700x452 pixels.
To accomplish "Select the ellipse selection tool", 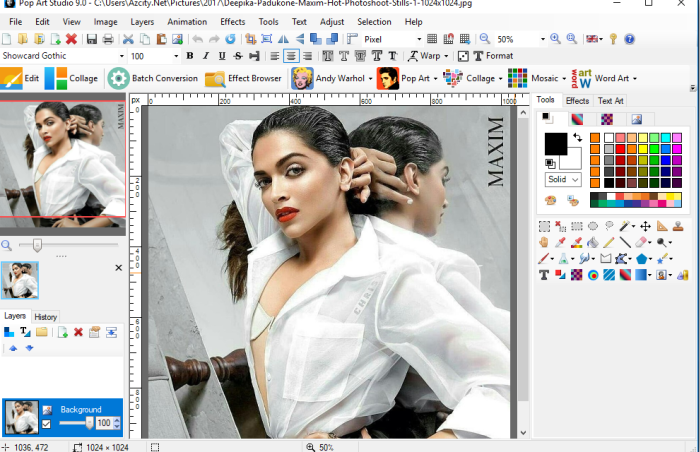I will [x=593, y=226].
